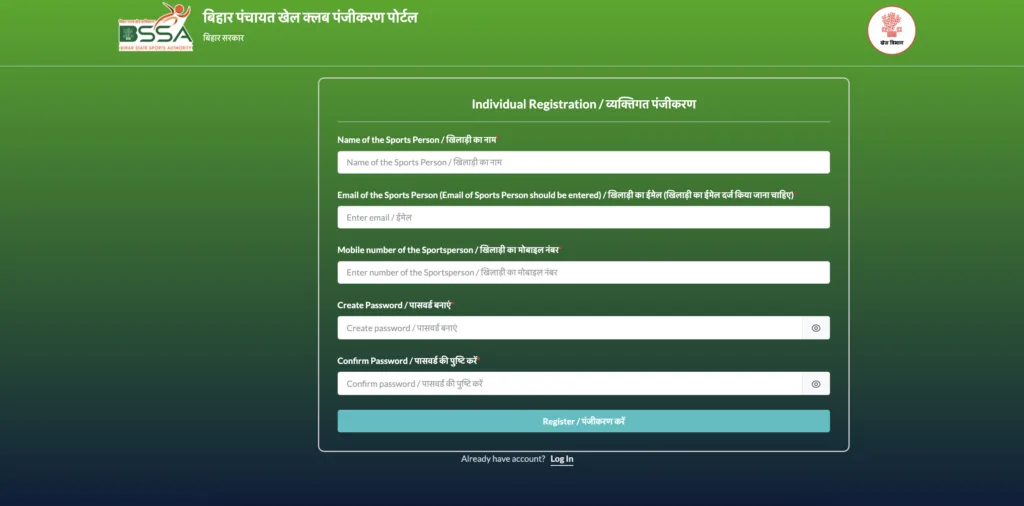1024x506 pixels.
Task: Click into the Create password text box
Action: tap(569, 328)
